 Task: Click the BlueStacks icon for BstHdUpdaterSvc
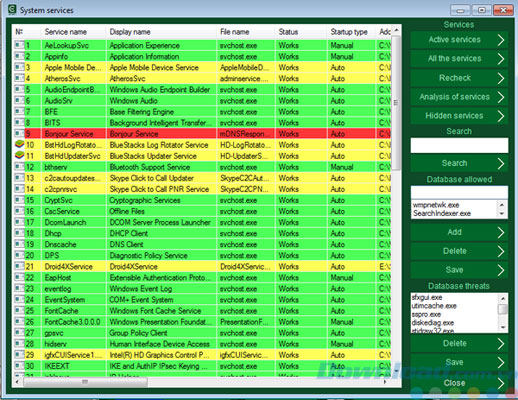(20, 155)
